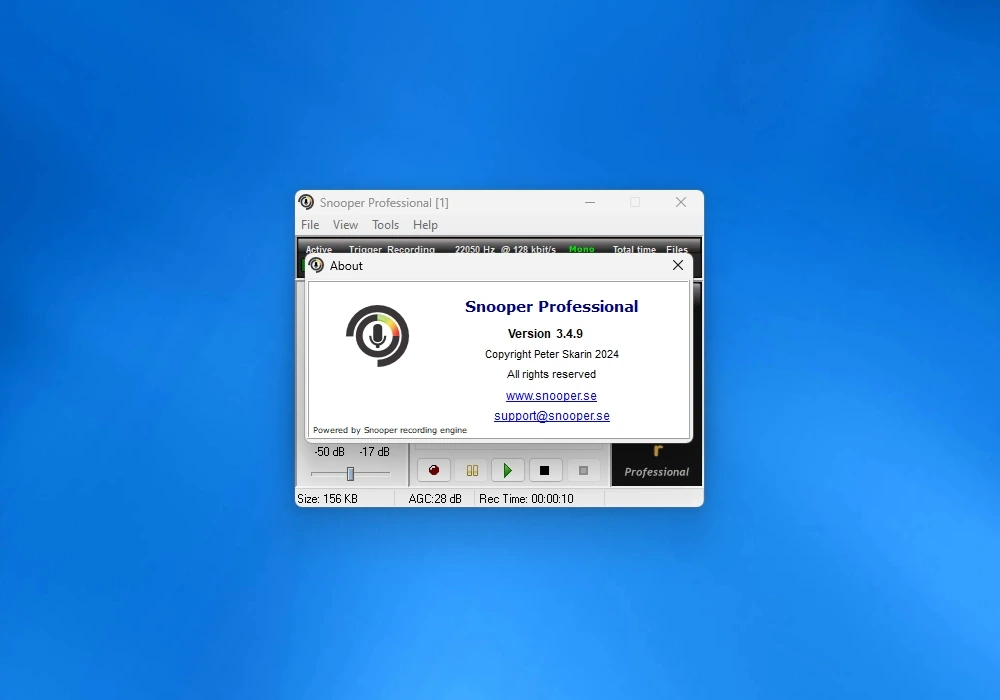Screen dimensions: 1000x700
Task: Open the Help menu
Action: 425,225
